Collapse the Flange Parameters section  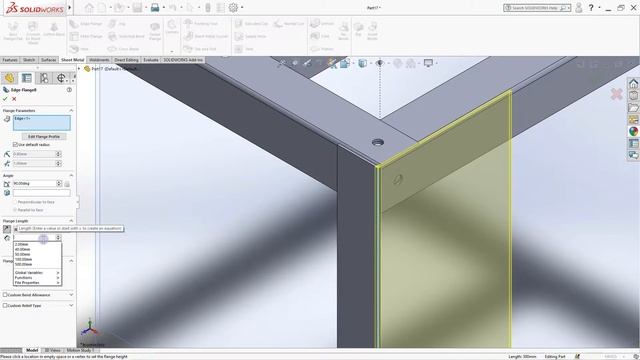click(x=71, y=110)
